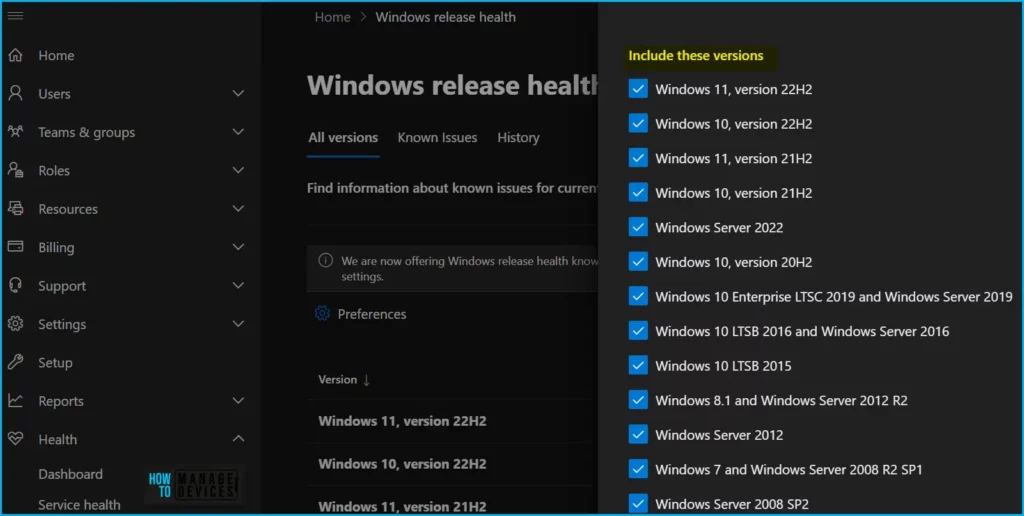
Task: Click the Include these versions heading
Action: (696, 56)
